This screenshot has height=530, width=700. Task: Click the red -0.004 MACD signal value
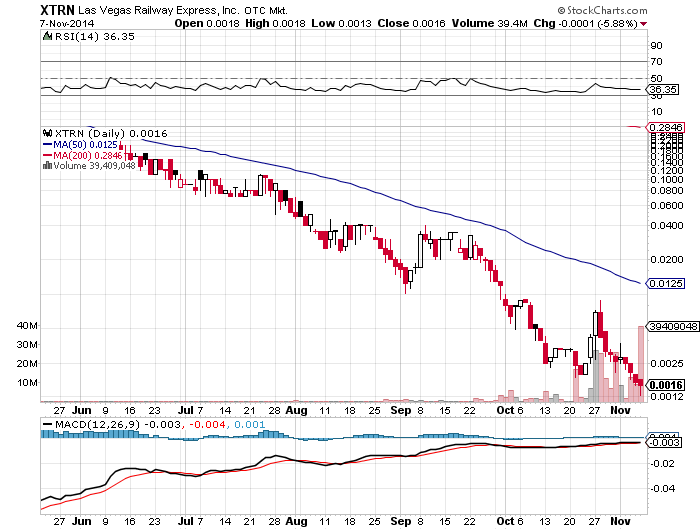[x=208, y=425]
